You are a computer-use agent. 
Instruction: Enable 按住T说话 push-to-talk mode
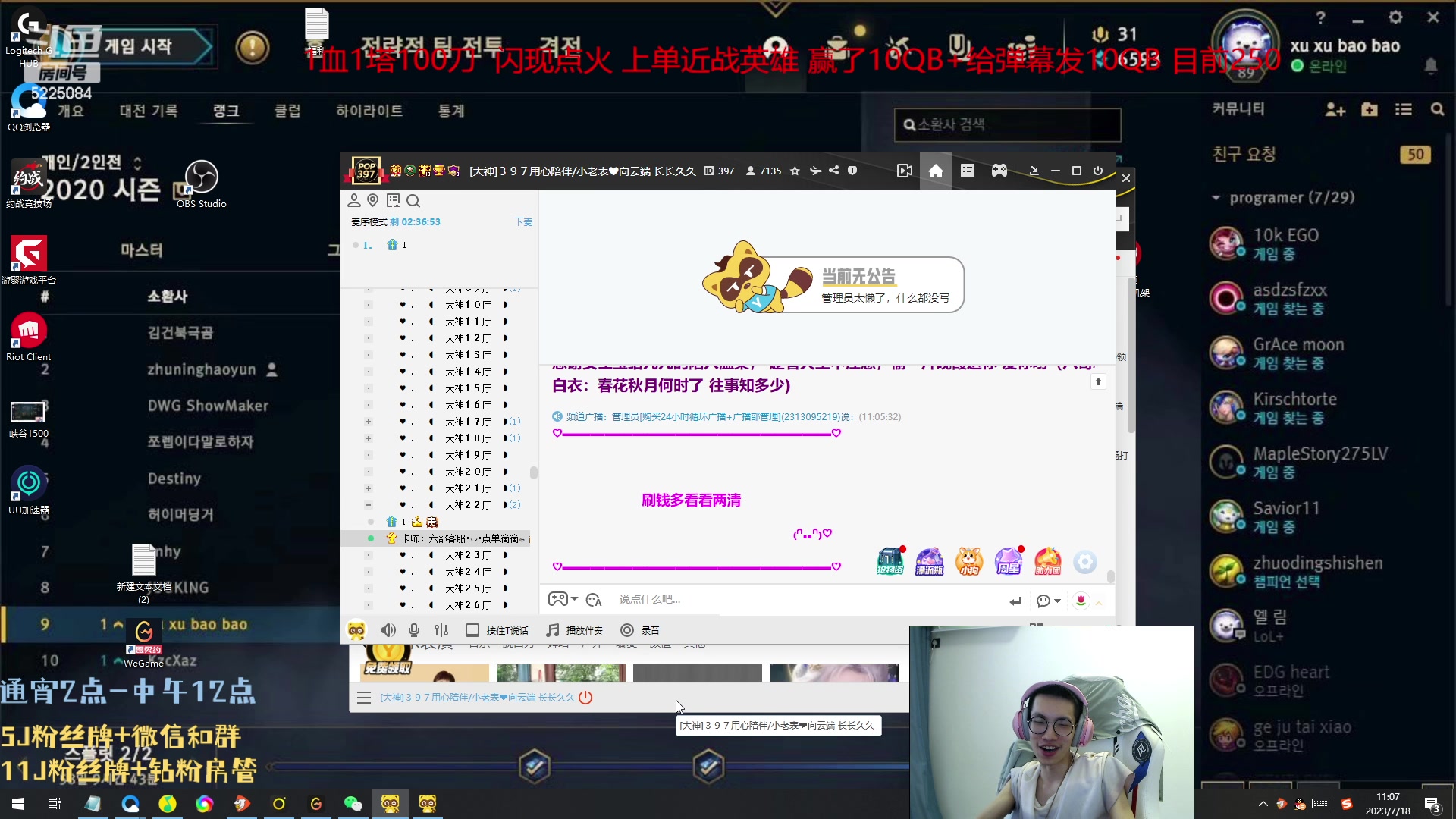tap(497, 630)
